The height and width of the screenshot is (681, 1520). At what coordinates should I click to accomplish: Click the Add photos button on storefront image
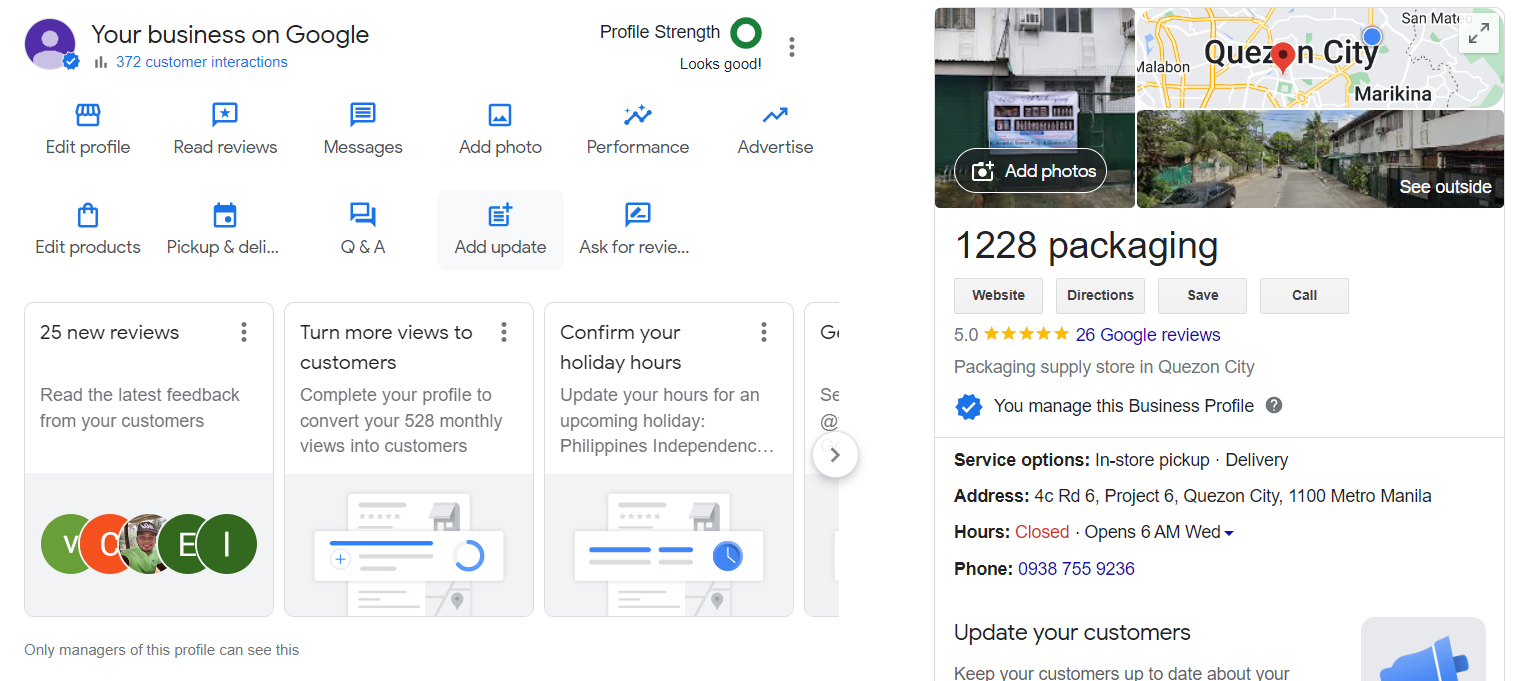[x=1031, y=171]
